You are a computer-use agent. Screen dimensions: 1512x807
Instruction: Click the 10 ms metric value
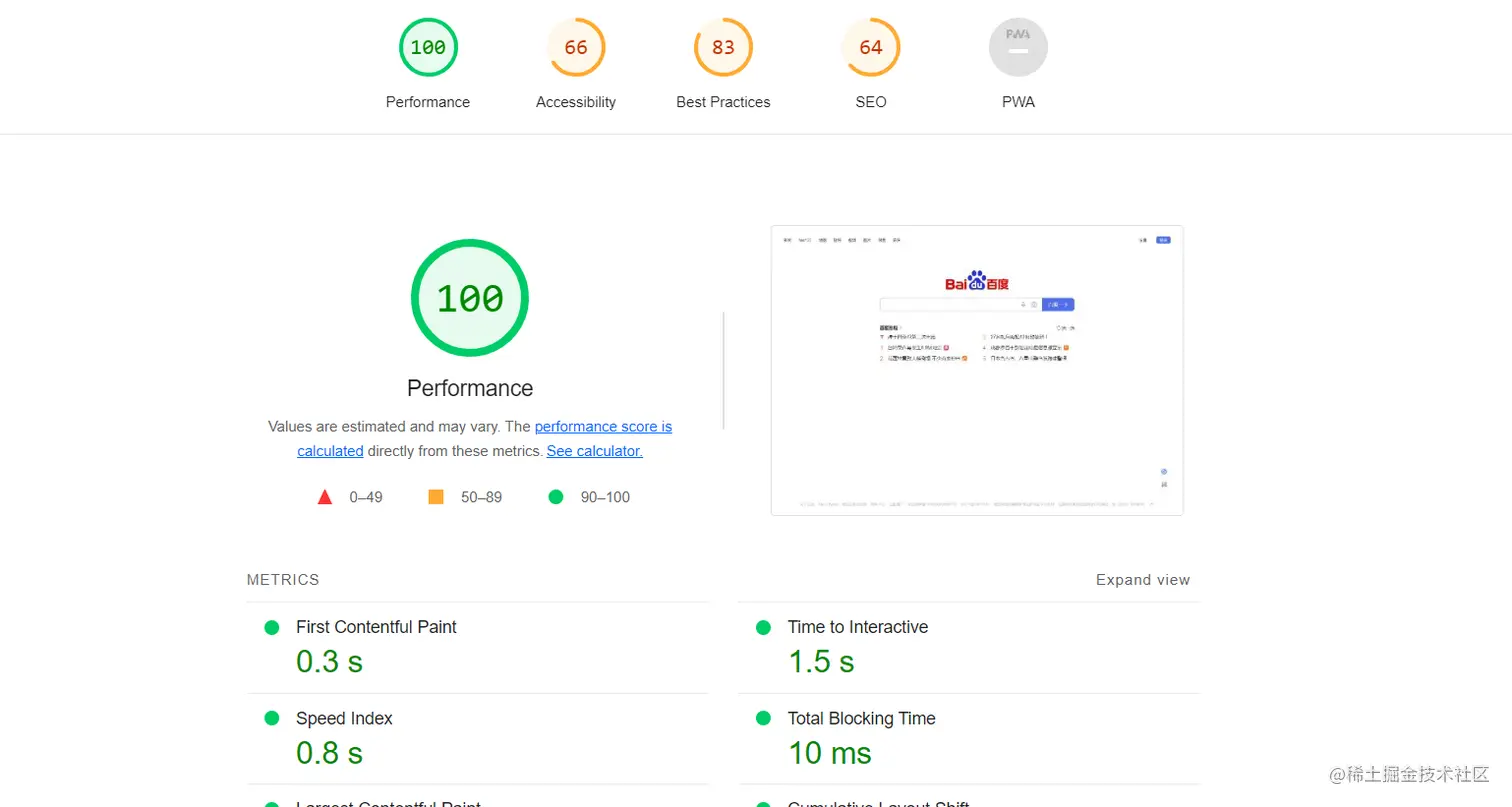point(830,753)
